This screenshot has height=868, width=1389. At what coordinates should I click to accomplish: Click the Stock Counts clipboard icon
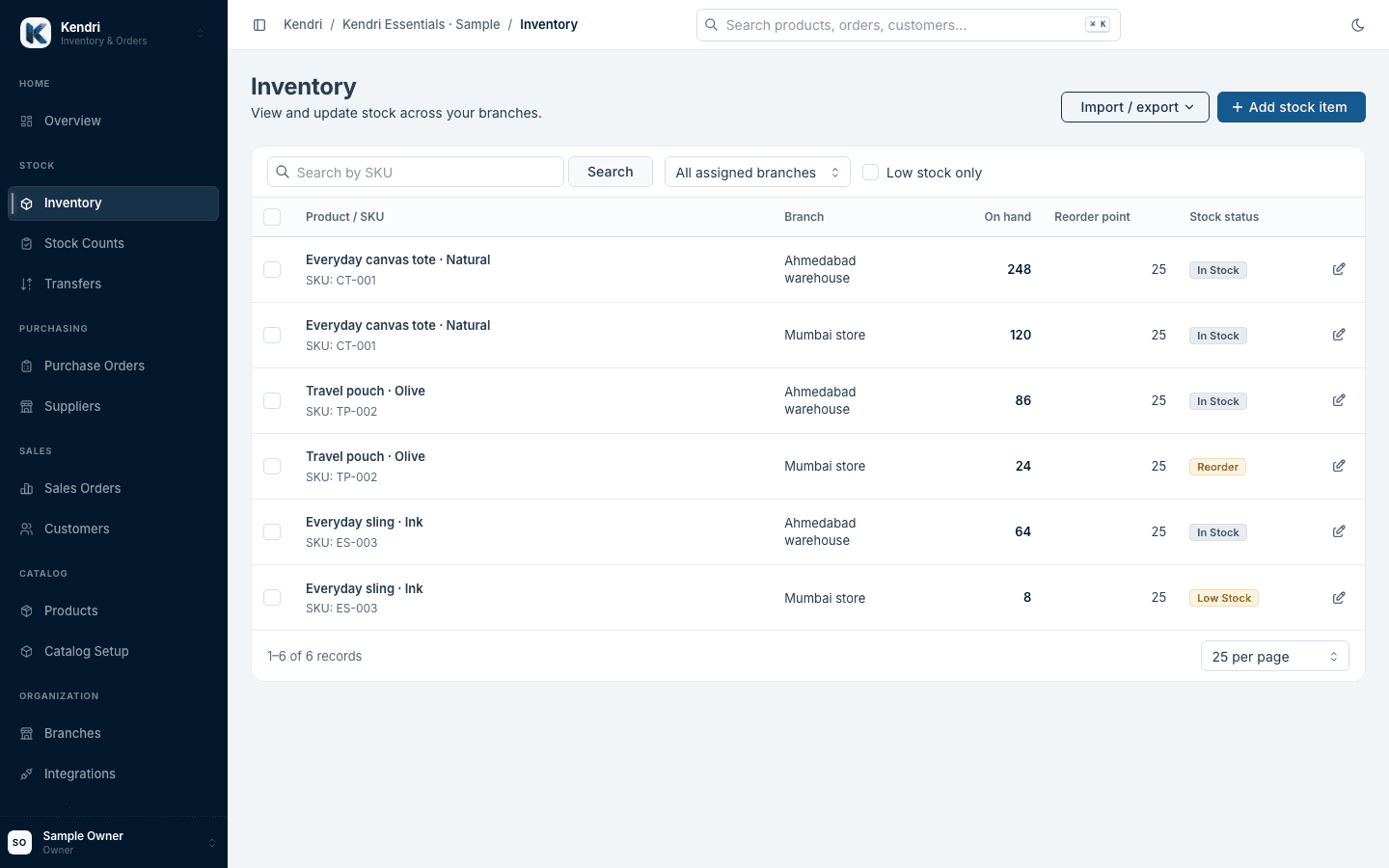click(27, 244)
